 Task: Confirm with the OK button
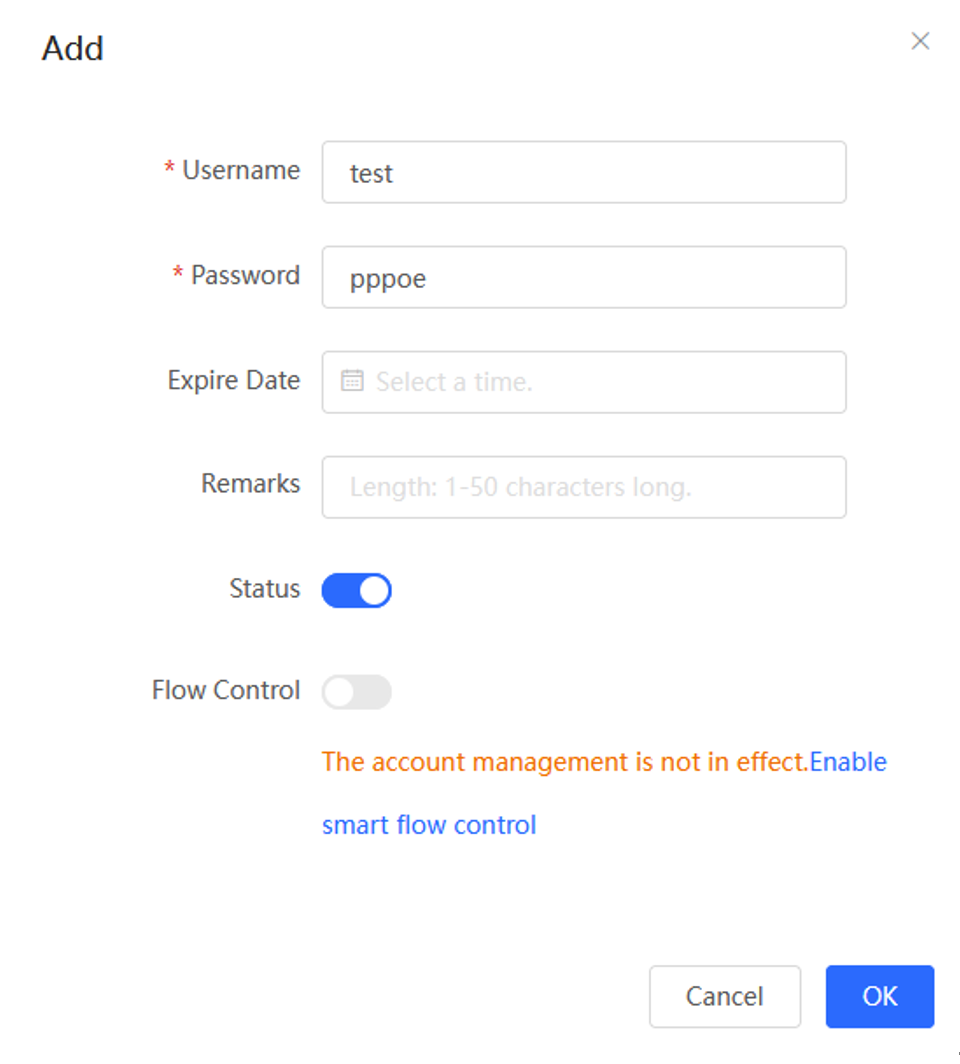tap(880, 997)
